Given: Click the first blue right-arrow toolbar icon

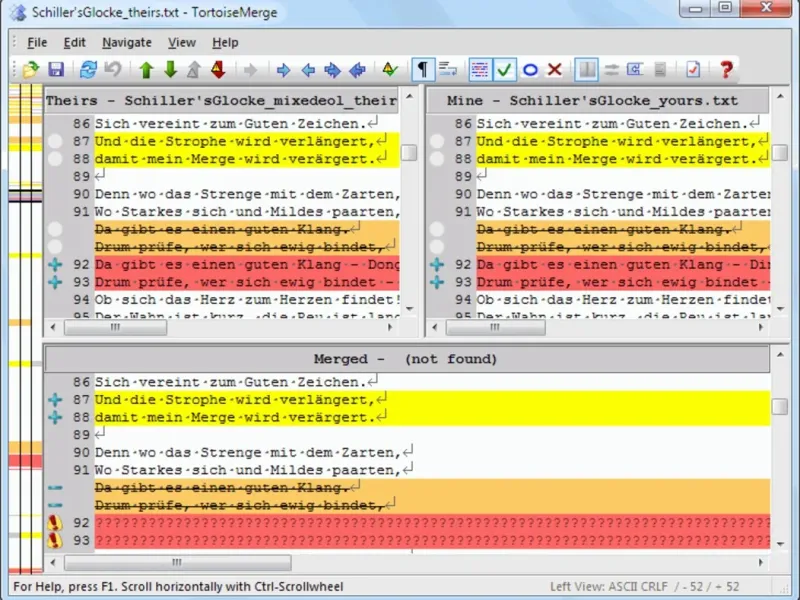Looking at the screenshot, I should (283, 69).
